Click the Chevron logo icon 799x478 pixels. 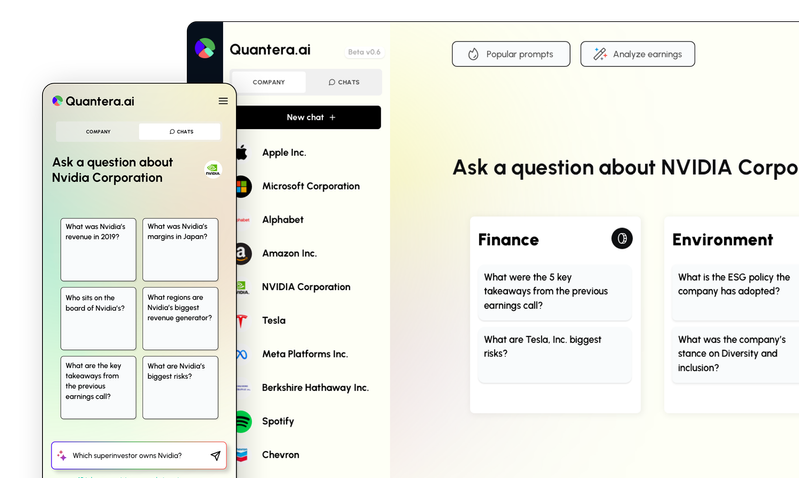coord(242,455)
